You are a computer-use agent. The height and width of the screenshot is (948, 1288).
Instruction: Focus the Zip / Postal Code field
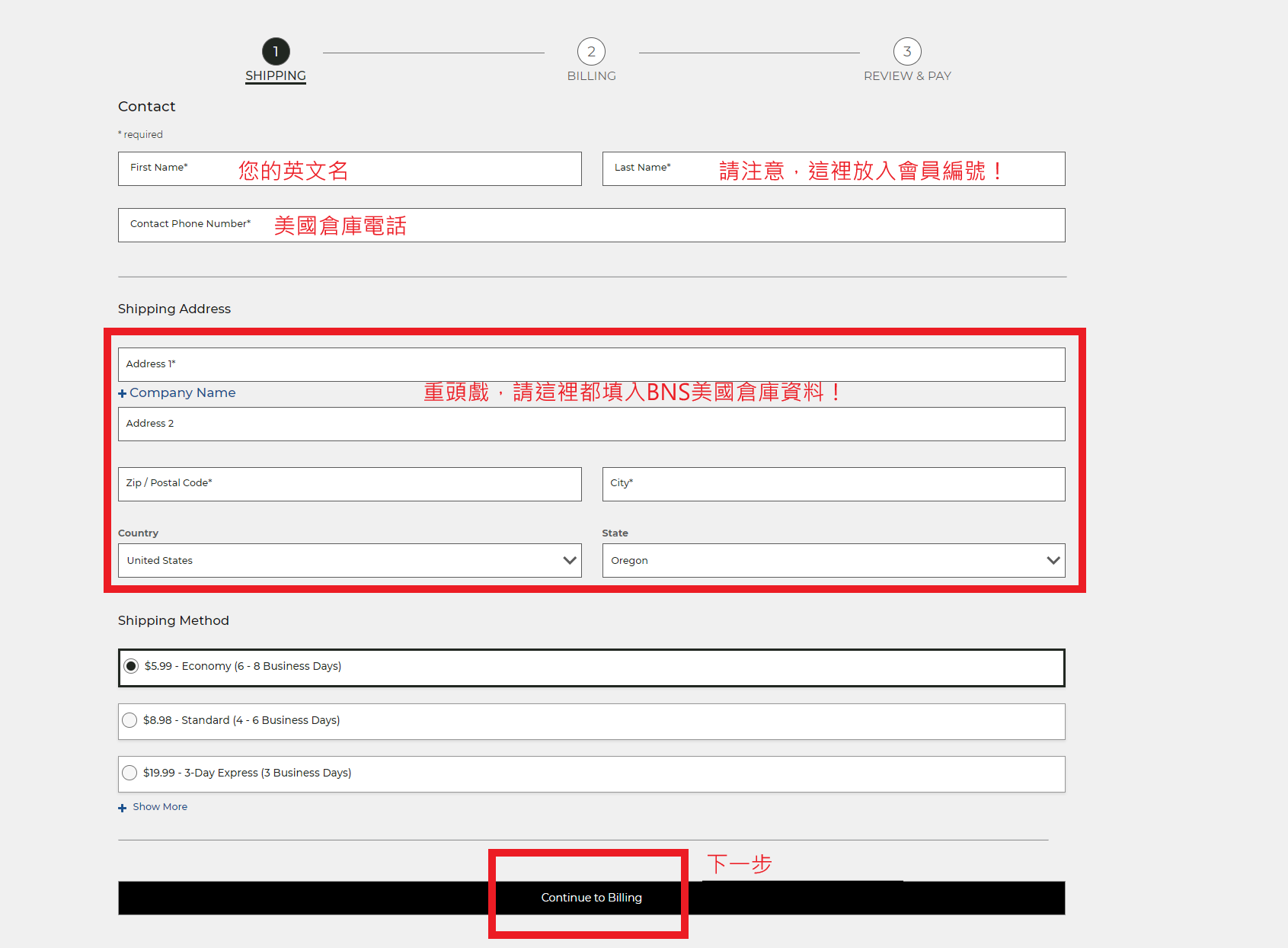coord(350,485)
